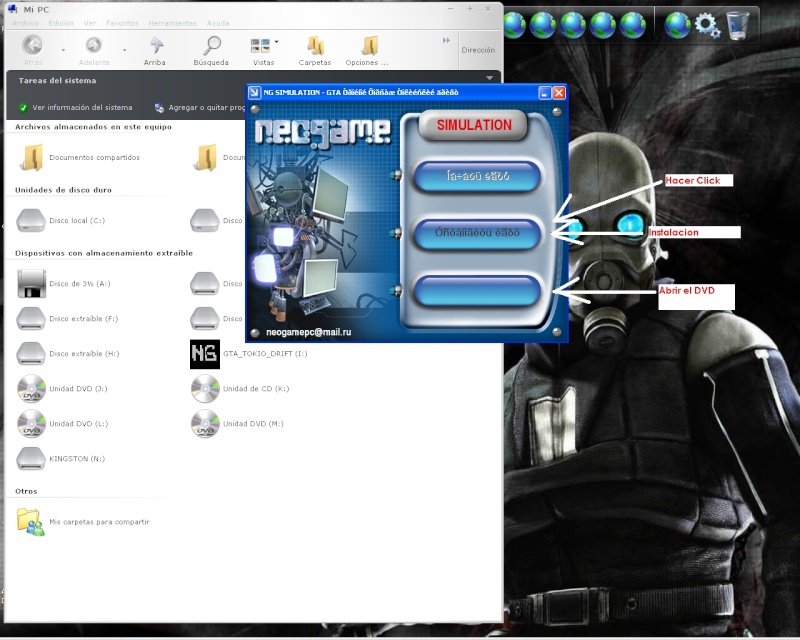Open the Opciones toolbar button

point(367,50)
